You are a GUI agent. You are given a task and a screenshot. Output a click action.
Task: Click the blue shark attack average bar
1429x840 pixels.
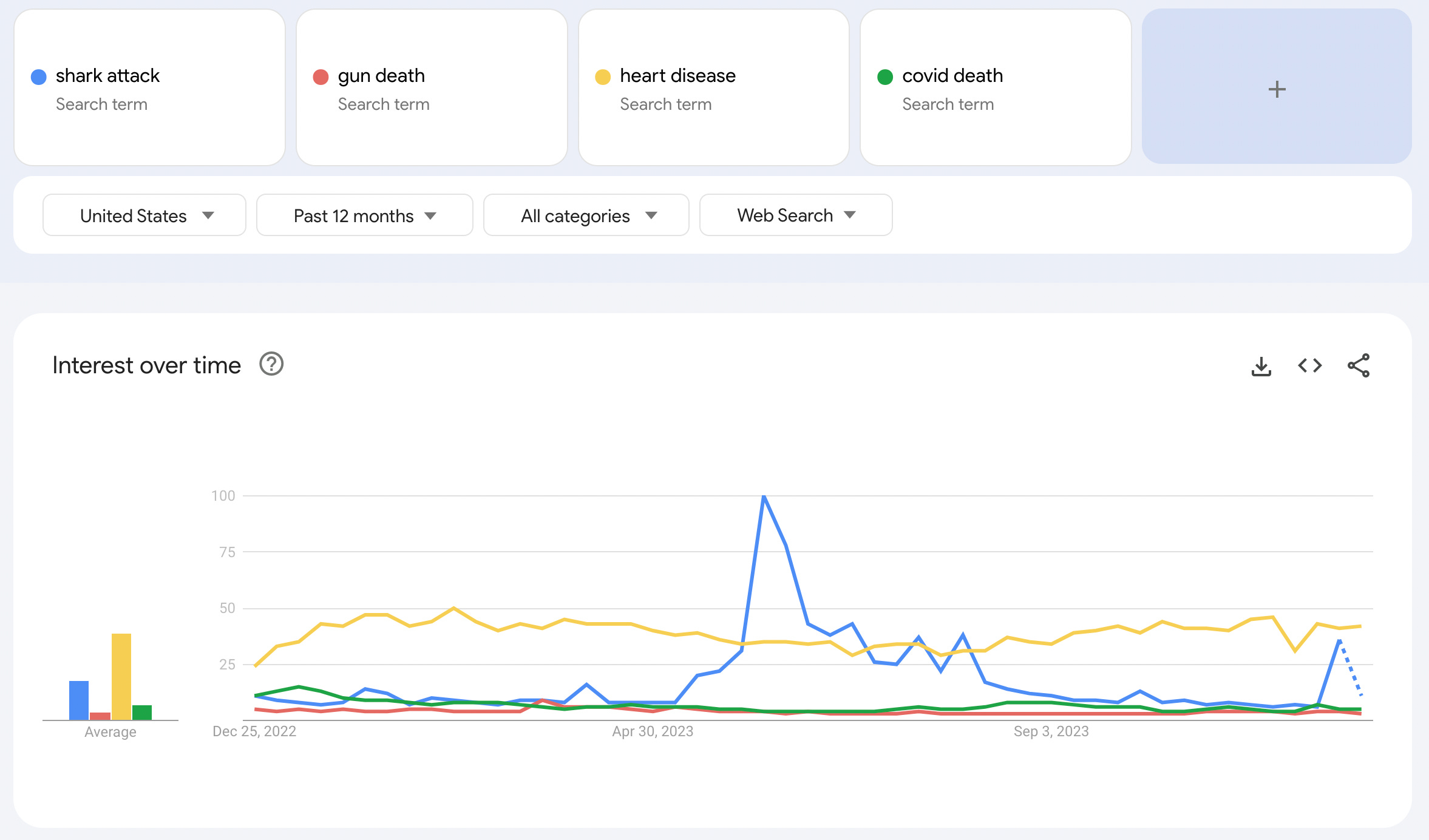79,700
